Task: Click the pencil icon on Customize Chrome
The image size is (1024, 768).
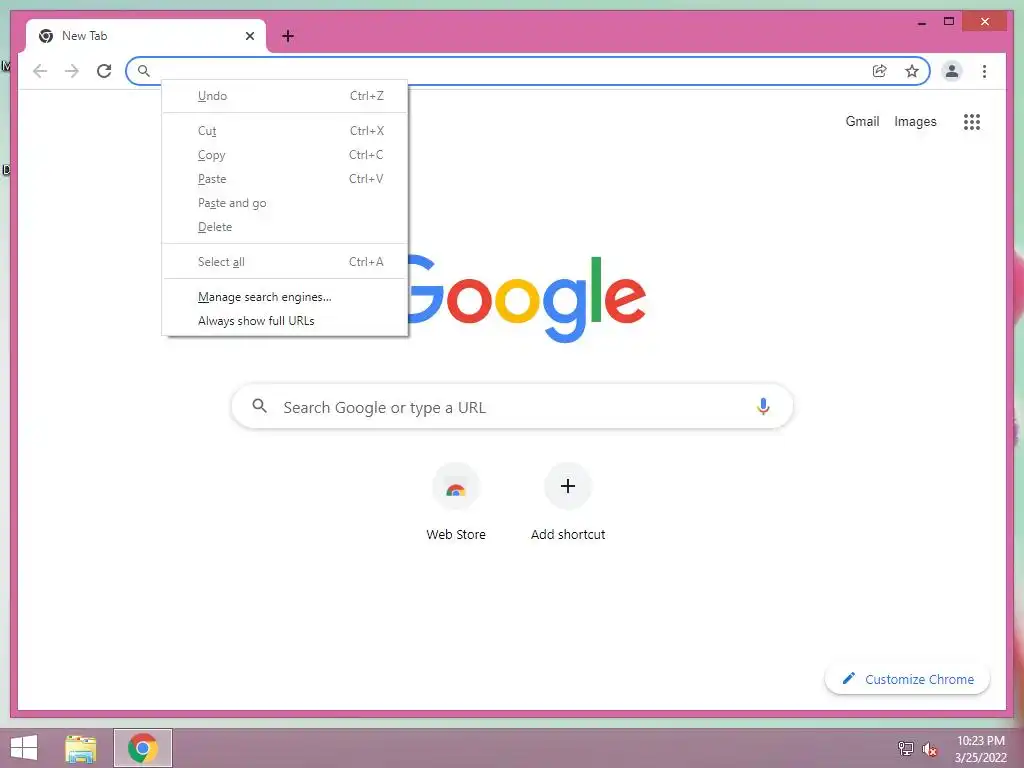Action: tap(848, 679)
